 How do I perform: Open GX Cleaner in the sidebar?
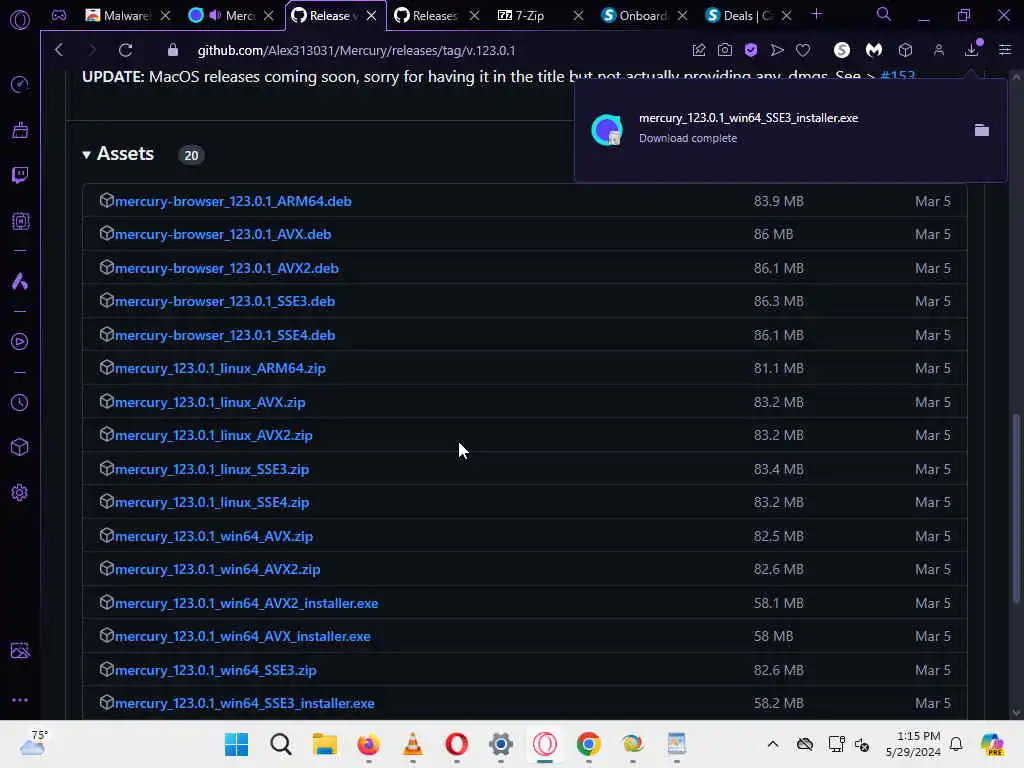click(20, 130)
